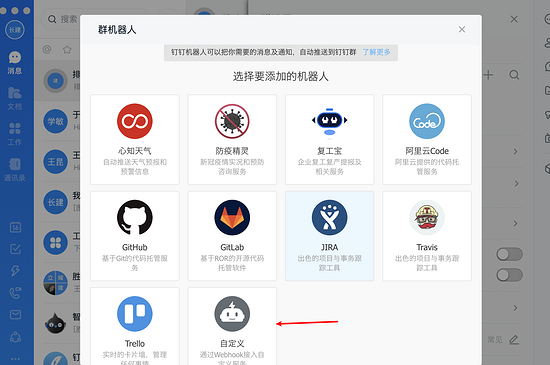Open the 学敏 conversation avatar
Image resolution: width=550 pixels, height=365 pixels.
(55, 121)
